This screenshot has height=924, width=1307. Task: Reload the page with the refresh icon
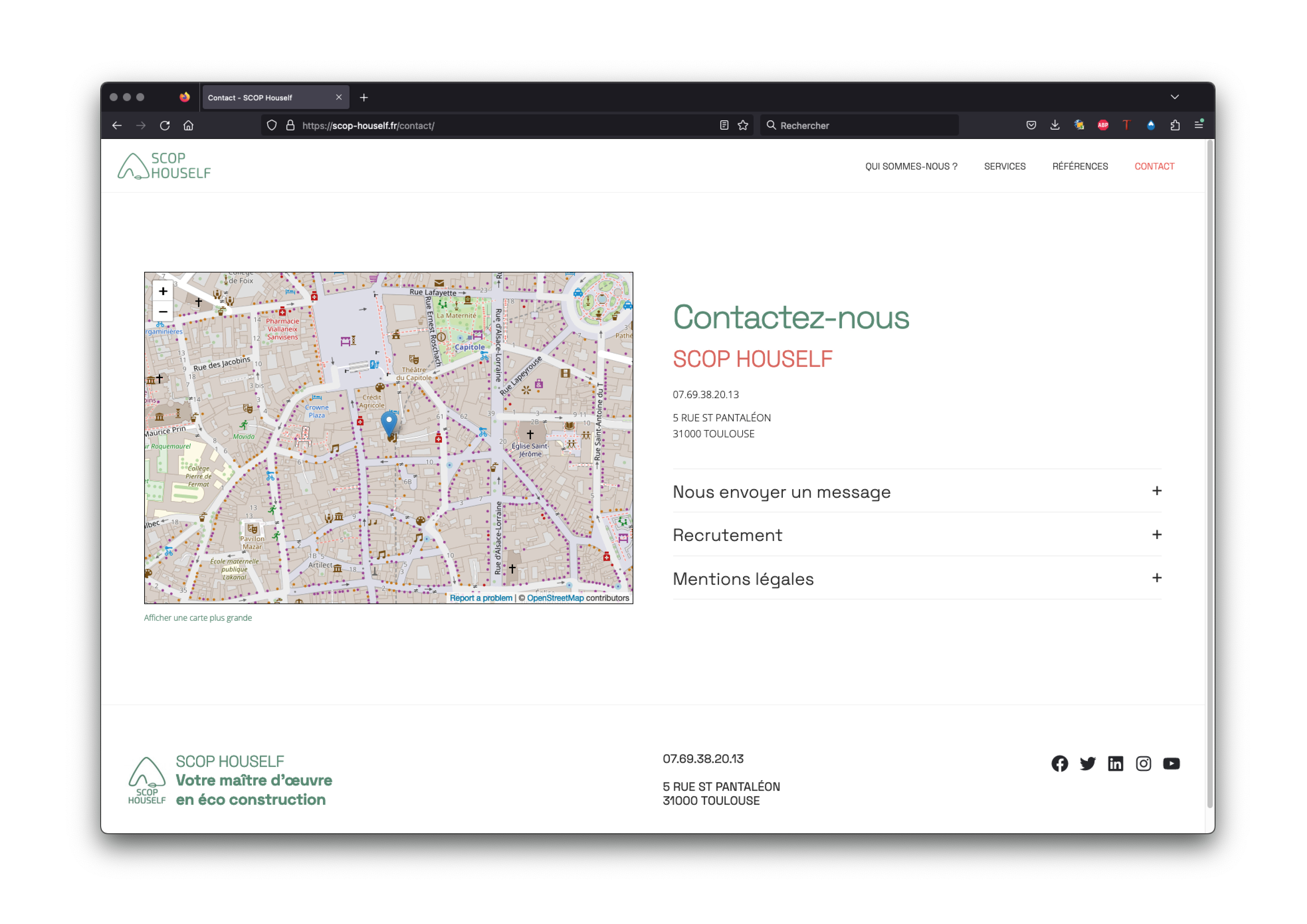[165, 125]
